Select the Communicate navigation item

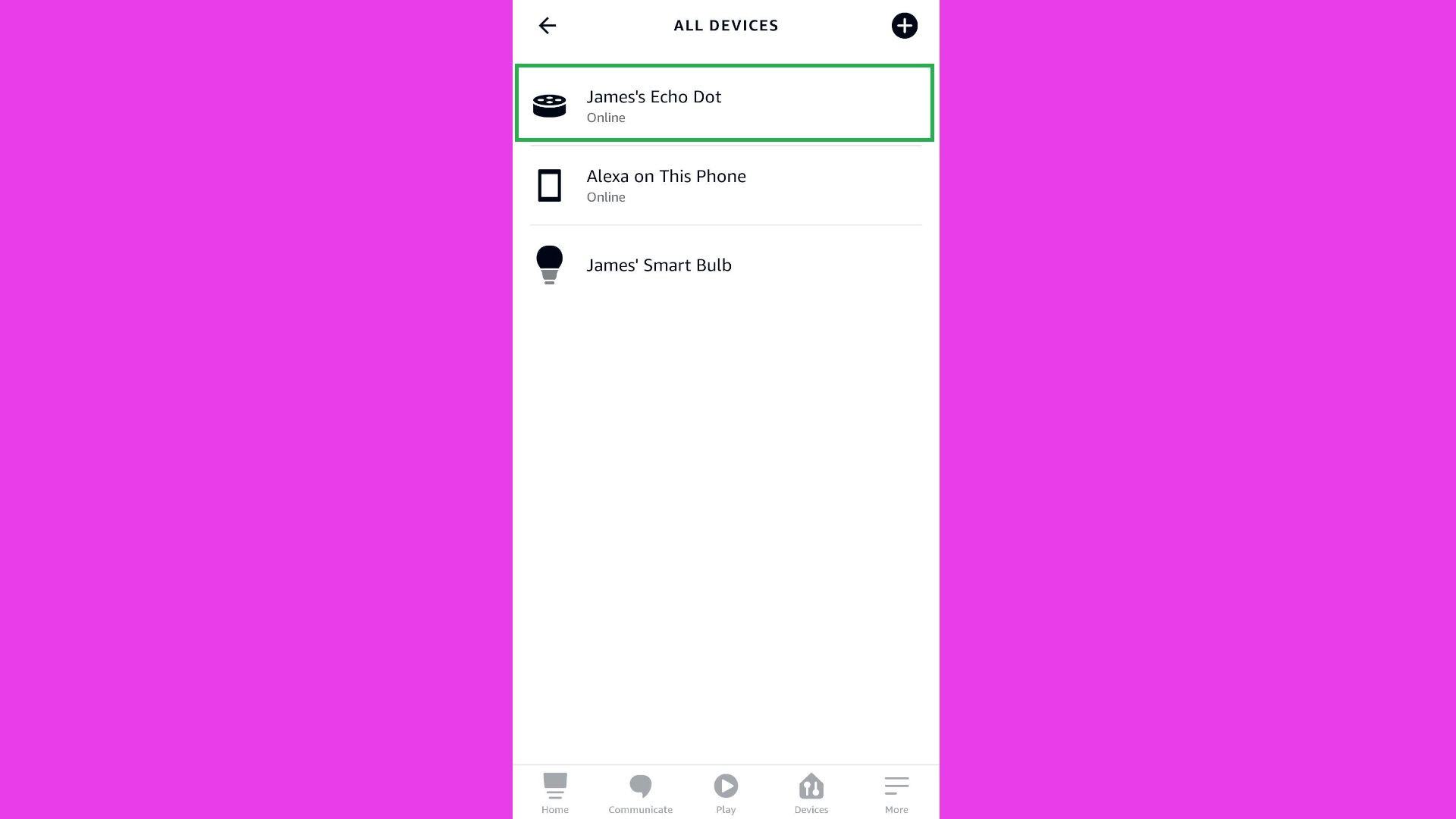(640, 793)
